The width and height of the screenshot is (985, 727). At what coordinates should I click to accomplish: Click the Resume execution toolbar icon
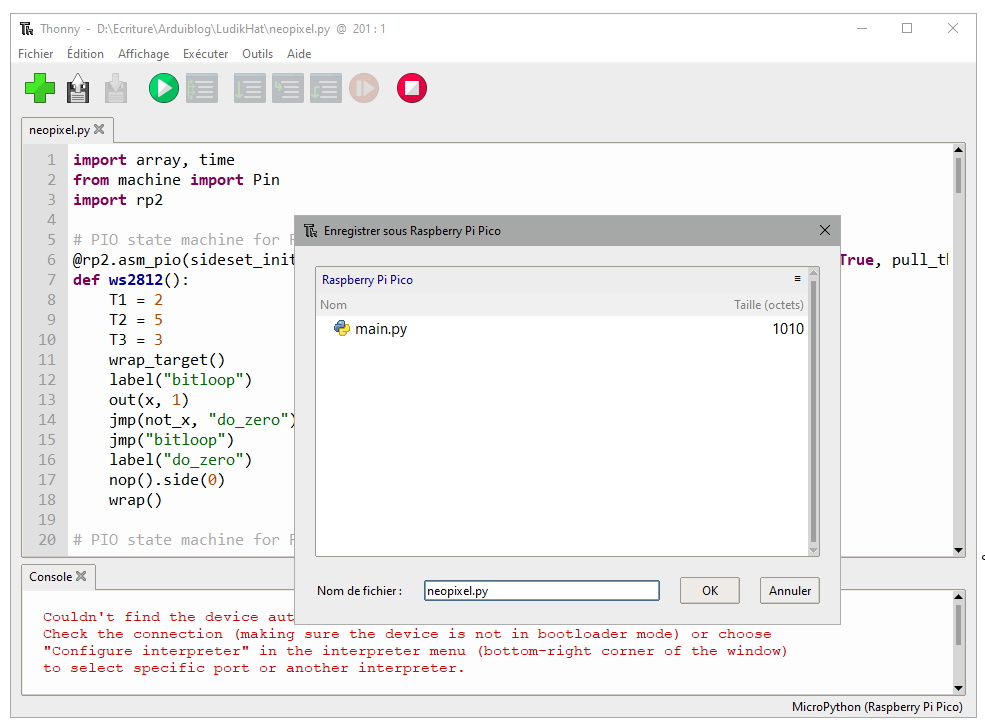click(x=364, y=89)
